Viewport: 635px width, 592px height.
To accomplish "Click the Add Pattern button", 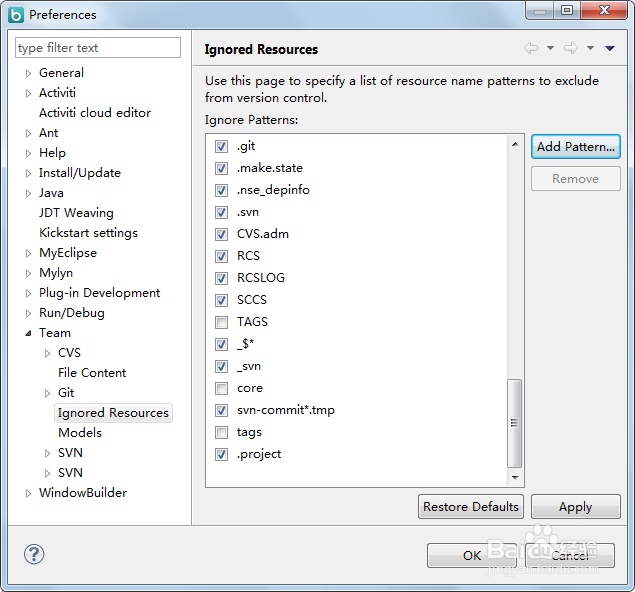I will [x=576, y=146].
